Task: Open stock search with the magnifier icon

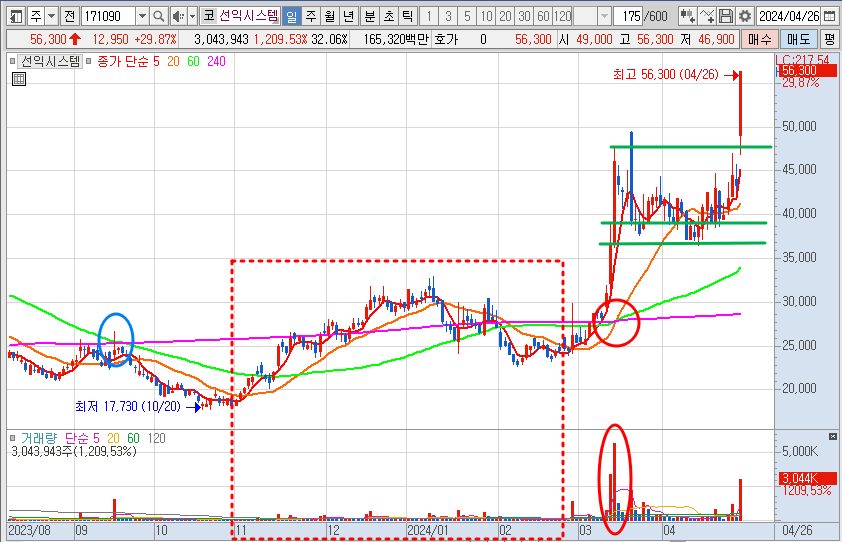Action: pos(158,17)
